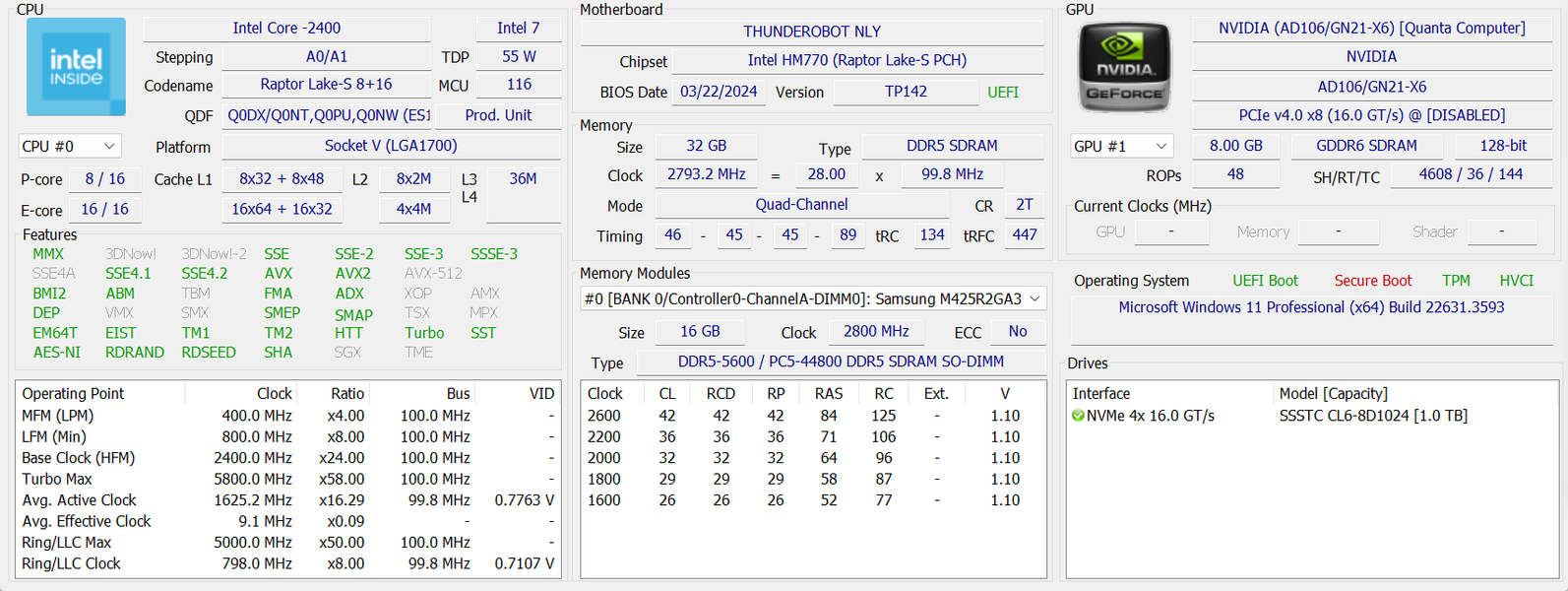
Task: Click the GPU memory 8.00 GB value
Action: [x=1235, y=146]
